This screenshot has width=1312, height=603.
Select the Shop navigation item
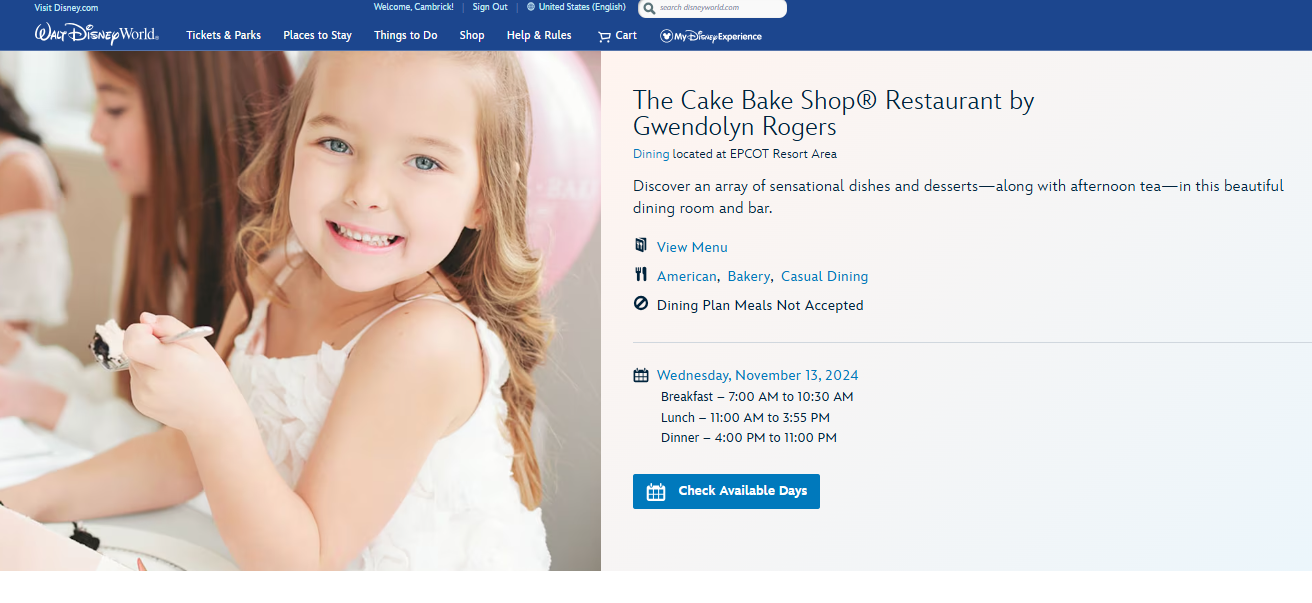tap(472, 35)
